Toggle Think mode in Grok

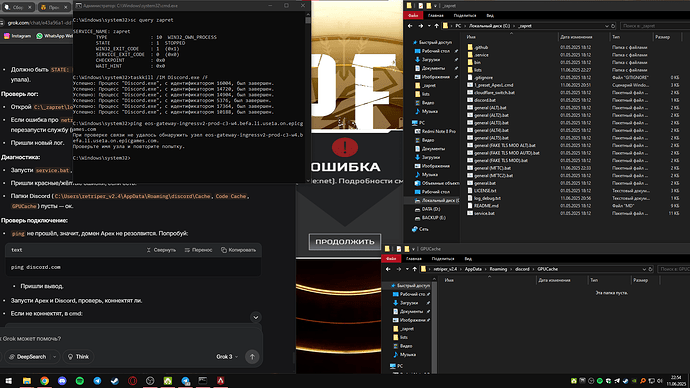point(78,357)
